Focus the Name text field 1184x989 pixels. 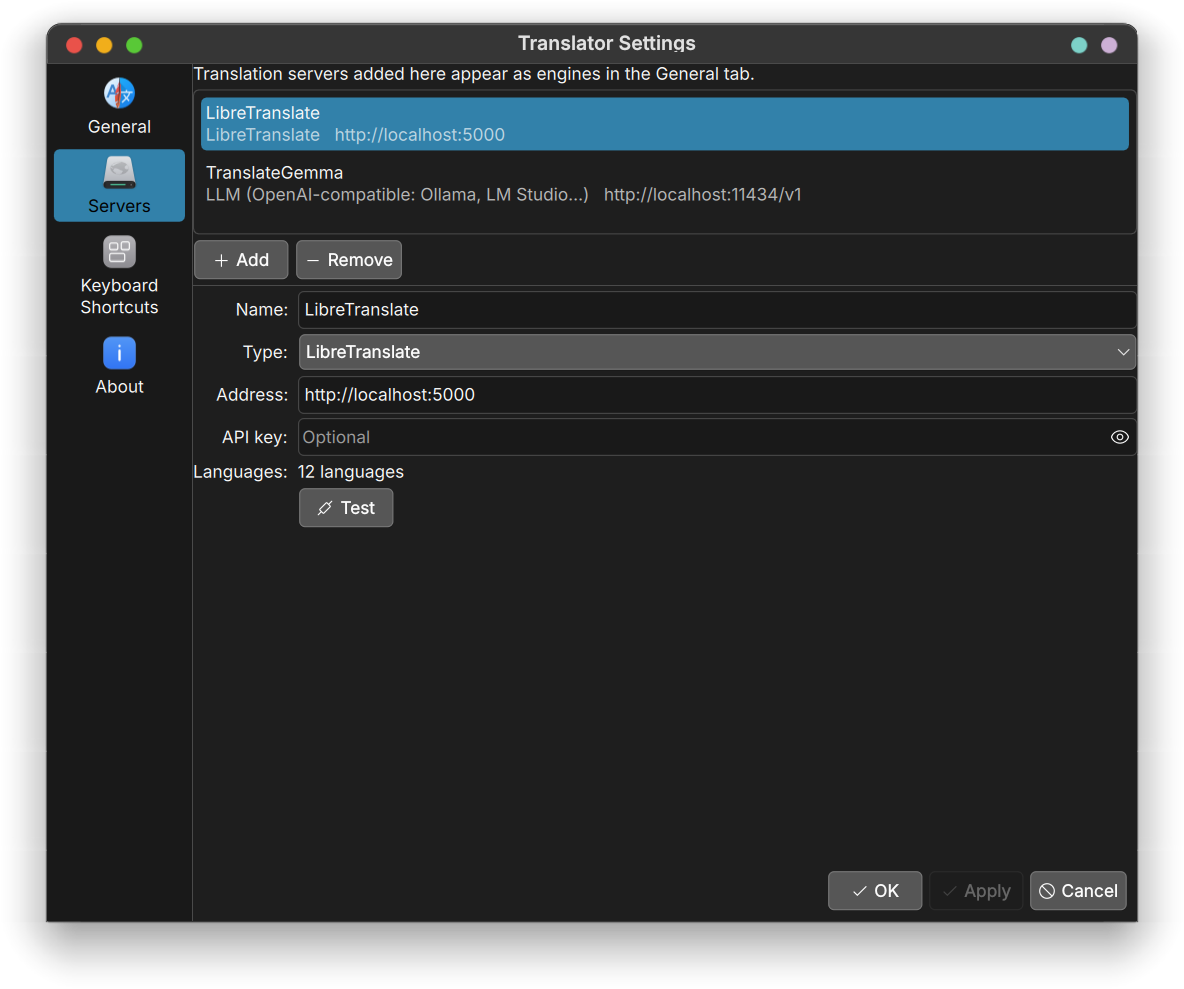tap(717, 310)
